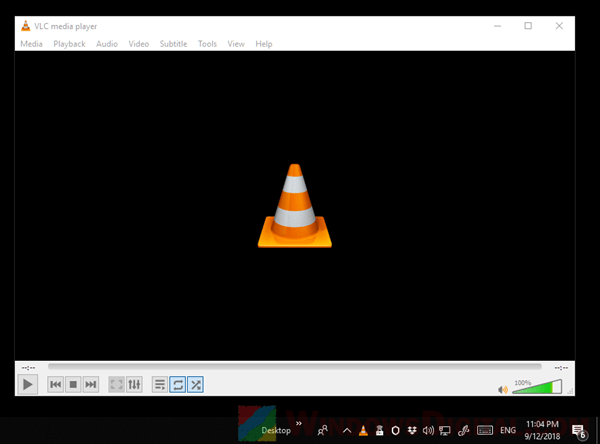Screen dimensions: 600x444
Task: Open the touch keyboard icon
Action: pyautogui.click(x=484, y=431)
